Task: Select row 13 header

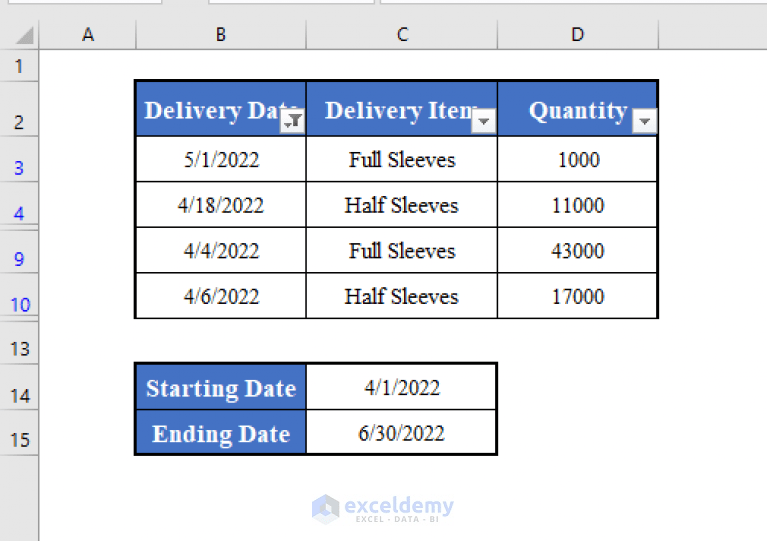Action: coord(19,343)
